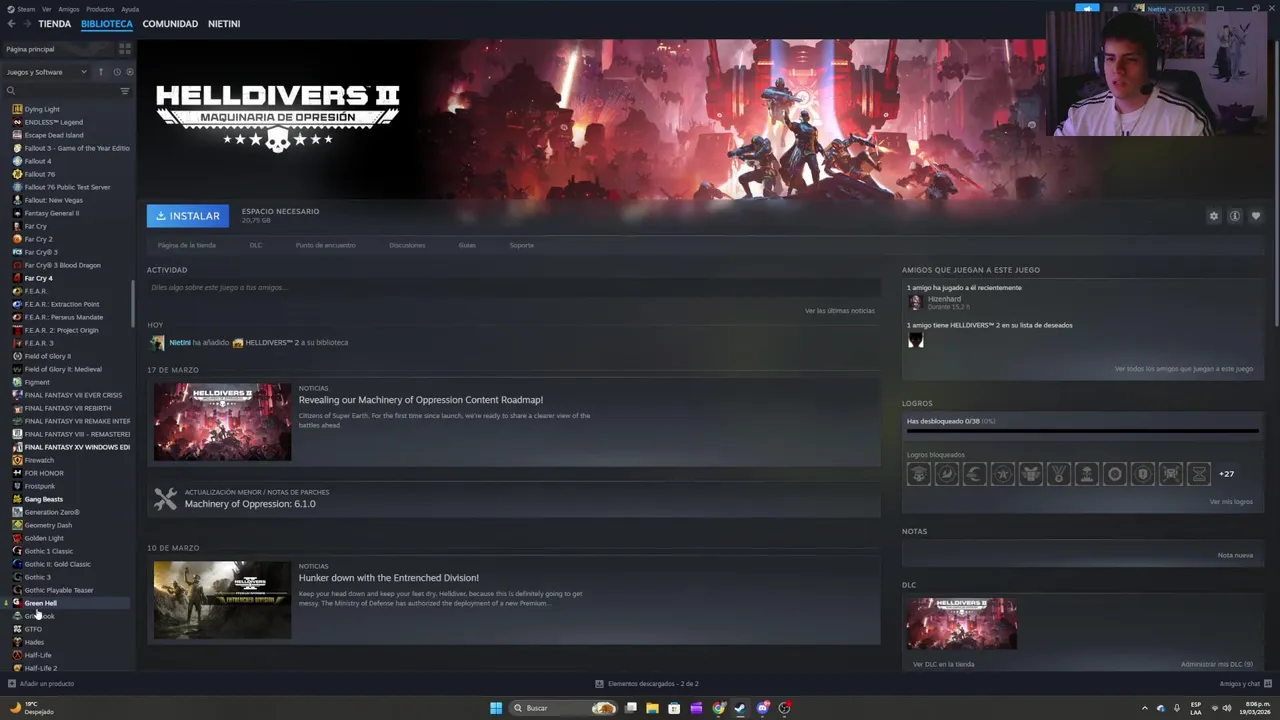1280x720 pixels.
Task: Open the NIETINI profile tab
Action: [x=224, y=23]
